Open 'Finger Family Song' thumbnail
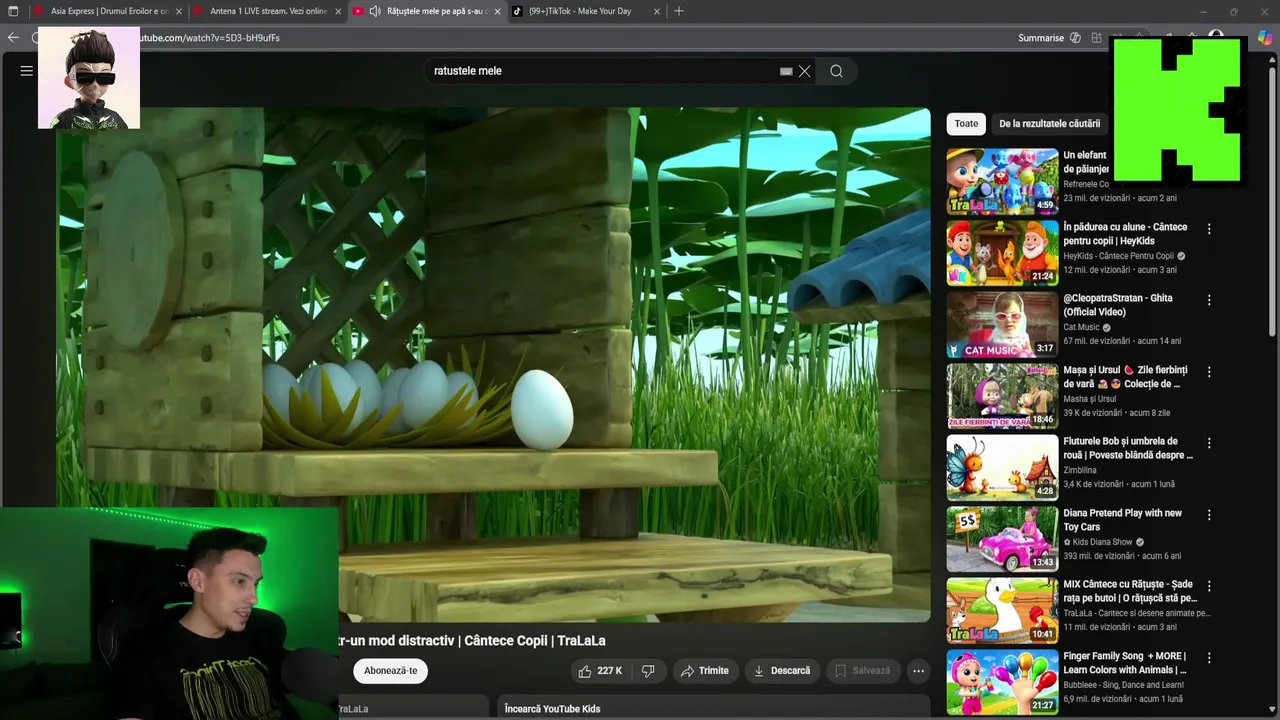 1002,682
